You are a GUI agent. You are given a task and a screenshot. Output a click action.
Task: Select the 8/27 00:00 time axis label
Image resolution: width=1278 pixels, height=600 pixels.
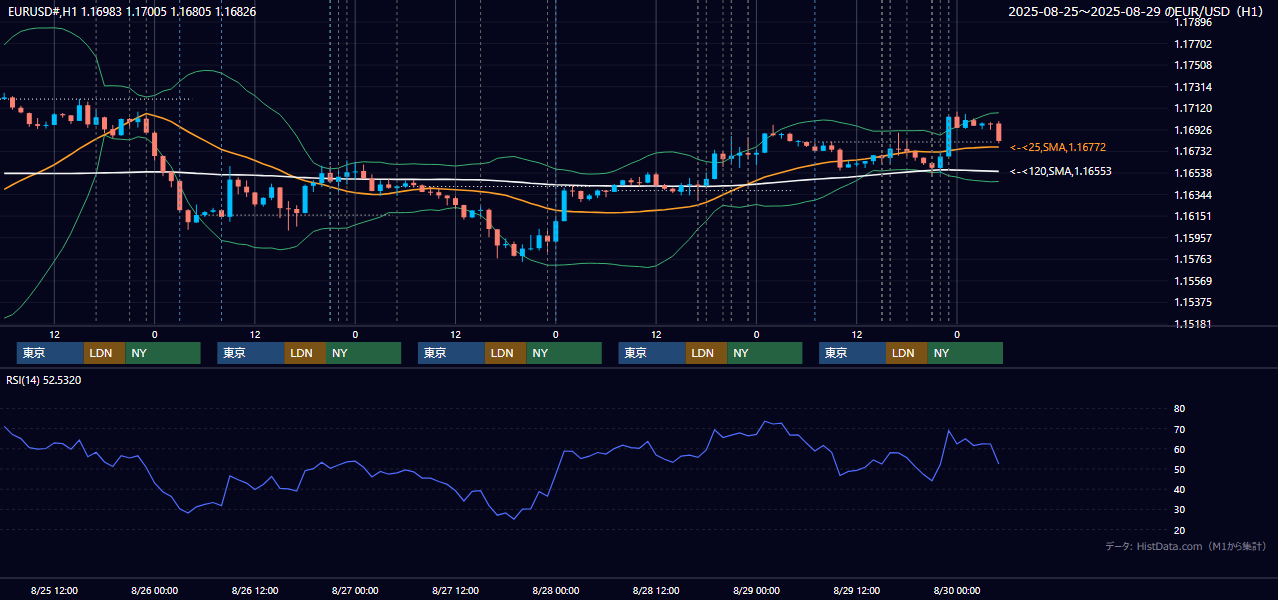pyautogui.click(x=355, y=590)
